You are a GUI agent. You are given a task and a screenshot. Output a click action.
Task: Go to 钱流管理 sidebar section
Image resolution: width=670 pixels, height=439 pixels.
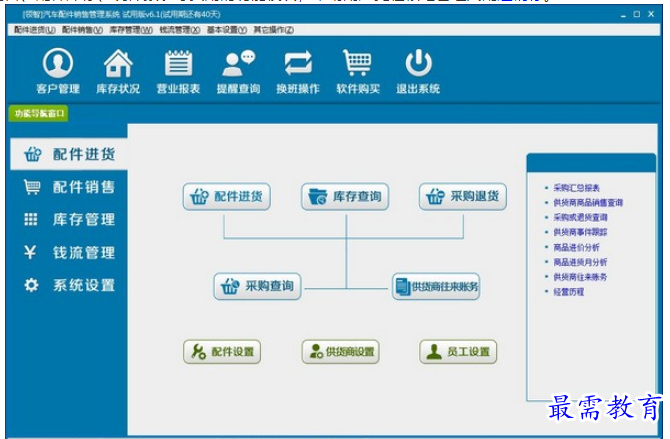coord(69,252)
